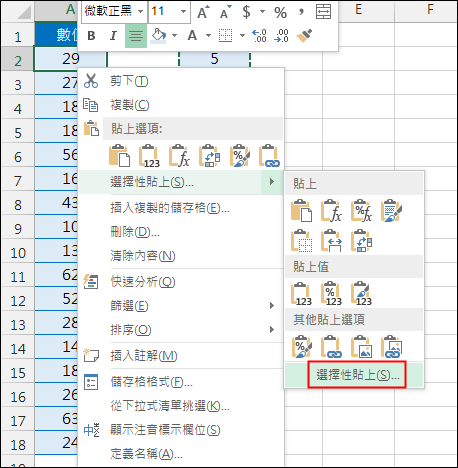Screen dimensions: 458x468
Task: Click submenu Values & number formatting icon
Action: [x=331, y=294]
